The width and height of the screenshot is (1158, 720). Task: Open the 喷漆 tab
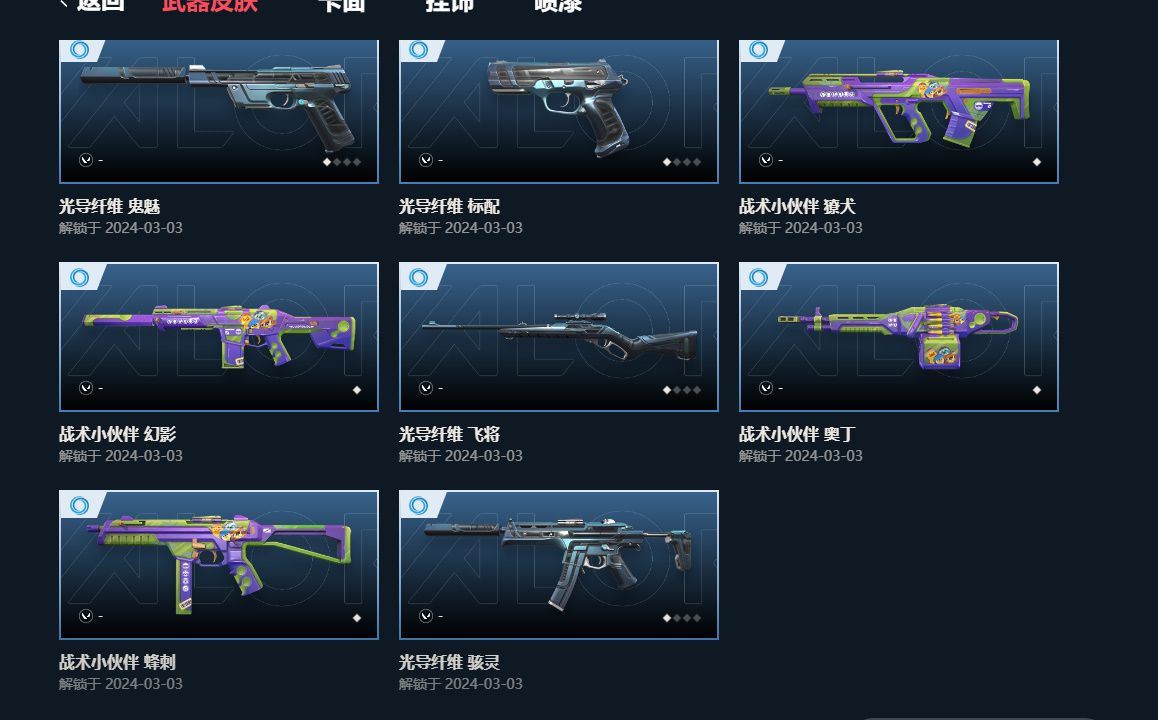[x=558, y=4]
